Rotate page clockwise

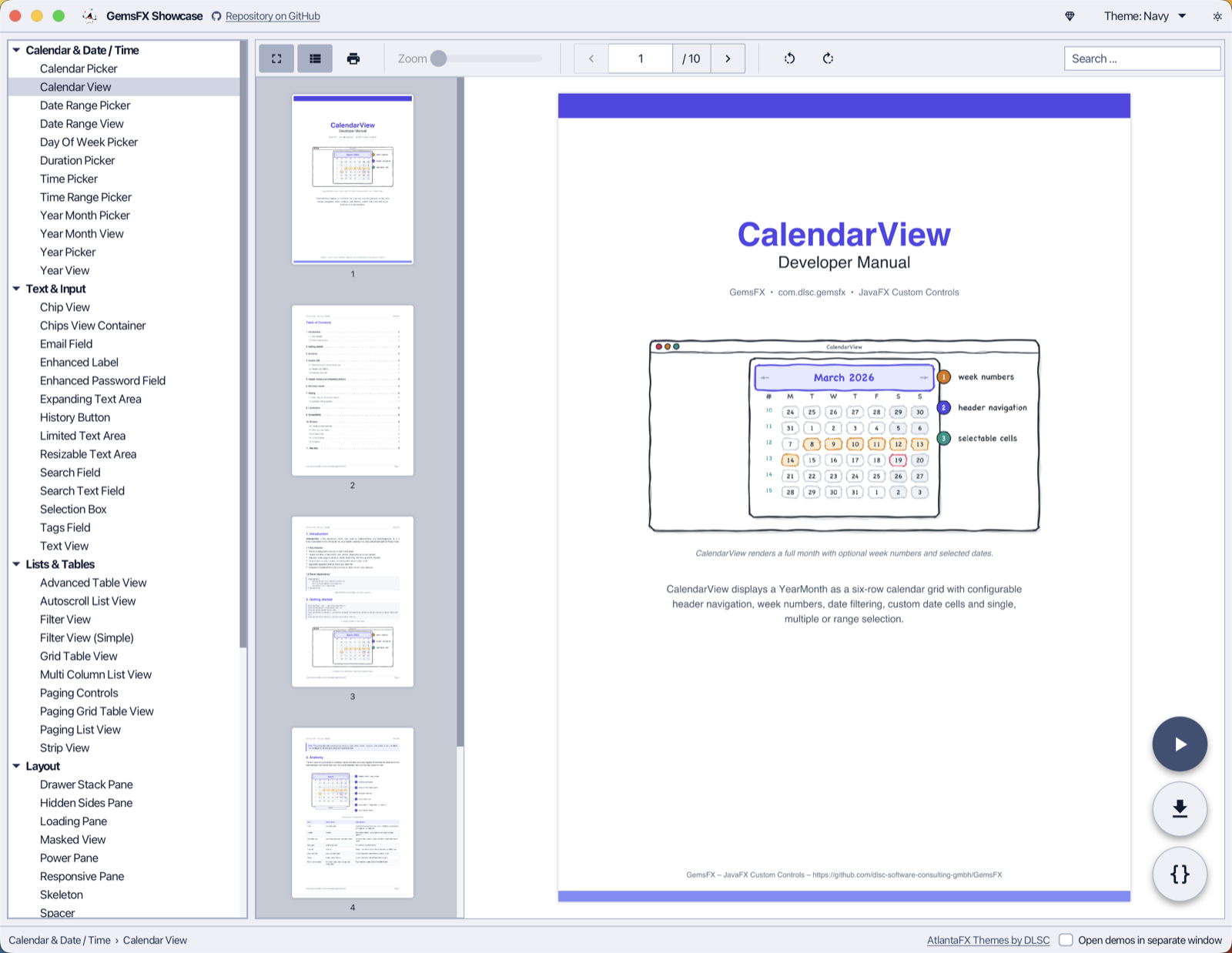828,59
